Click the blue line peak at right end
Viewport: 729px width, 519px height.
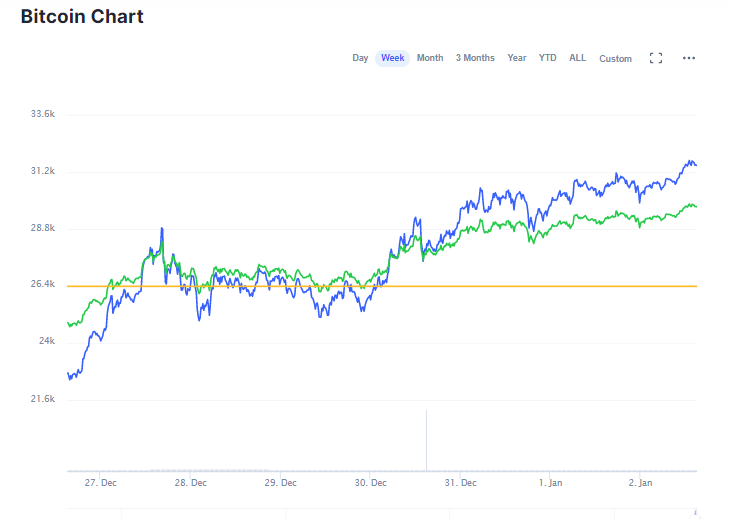pyautogui.click(x=689, y=162)
